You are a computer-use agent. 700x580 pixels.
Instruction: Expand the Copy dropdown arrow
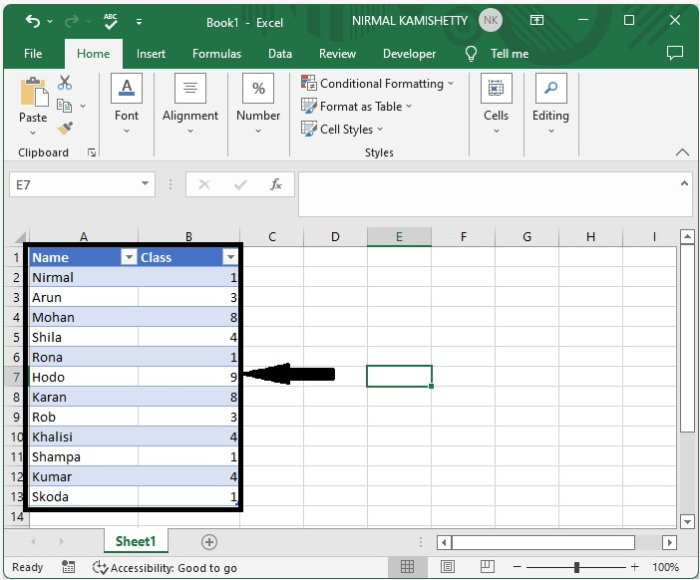coord(83,106)
